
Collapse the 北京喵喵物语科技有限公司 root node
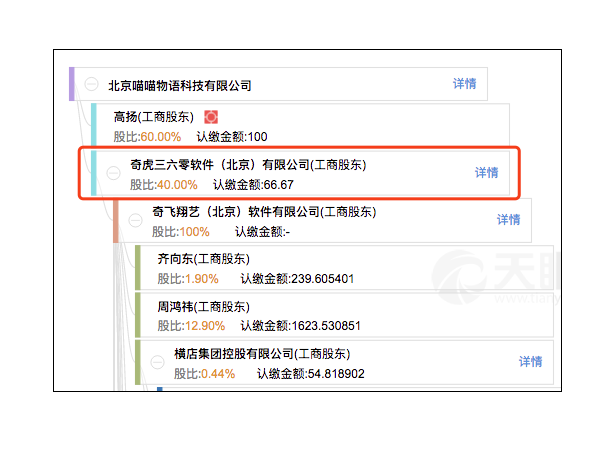(x=91, y=84)
